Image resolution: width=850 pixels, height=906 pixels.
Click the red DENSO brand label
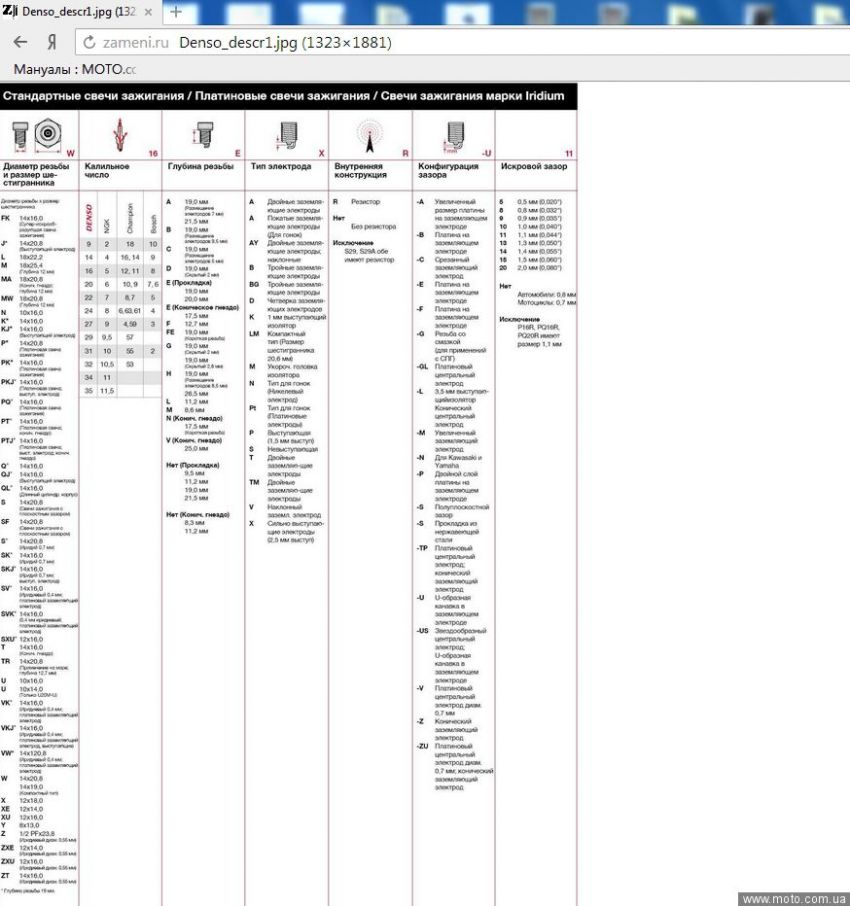pyautogui.click(x=88, y=217)
